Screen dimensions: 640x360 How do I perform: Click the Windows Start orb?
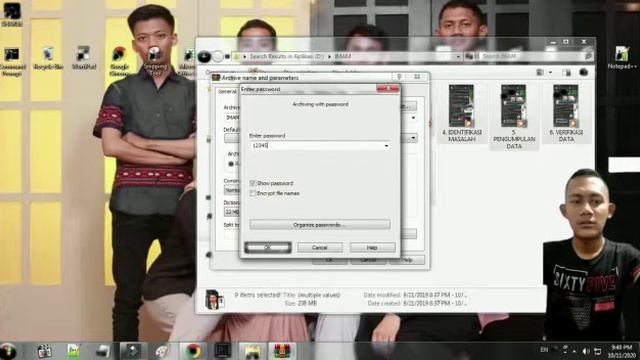click(x=8, y=351)
